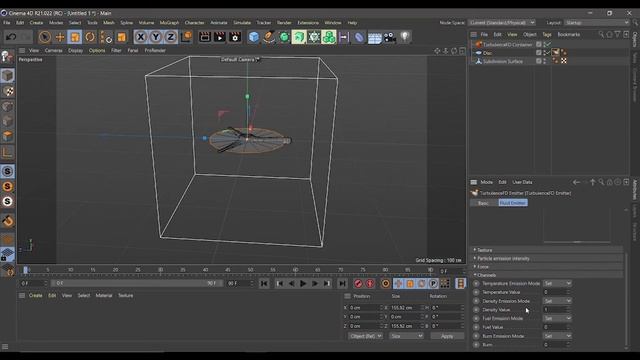Image resolution: width=640 pixels, height=360 pixels.
Task: Expand Particle emission intensity section
Action: [x=548, y=258]
